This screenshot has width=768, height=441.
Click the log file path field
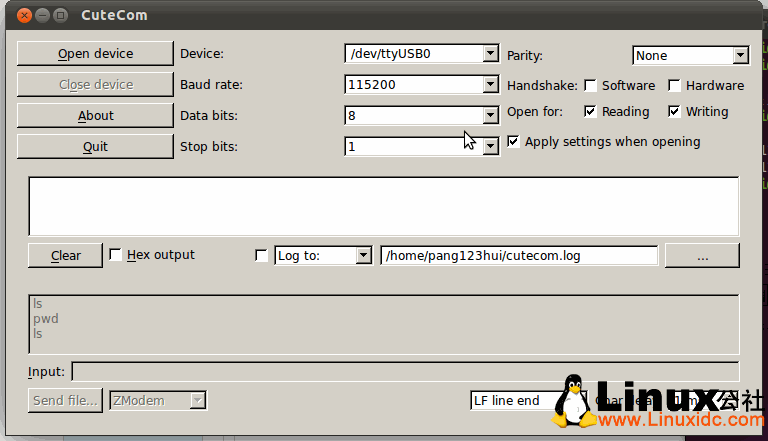pos(519,255)
